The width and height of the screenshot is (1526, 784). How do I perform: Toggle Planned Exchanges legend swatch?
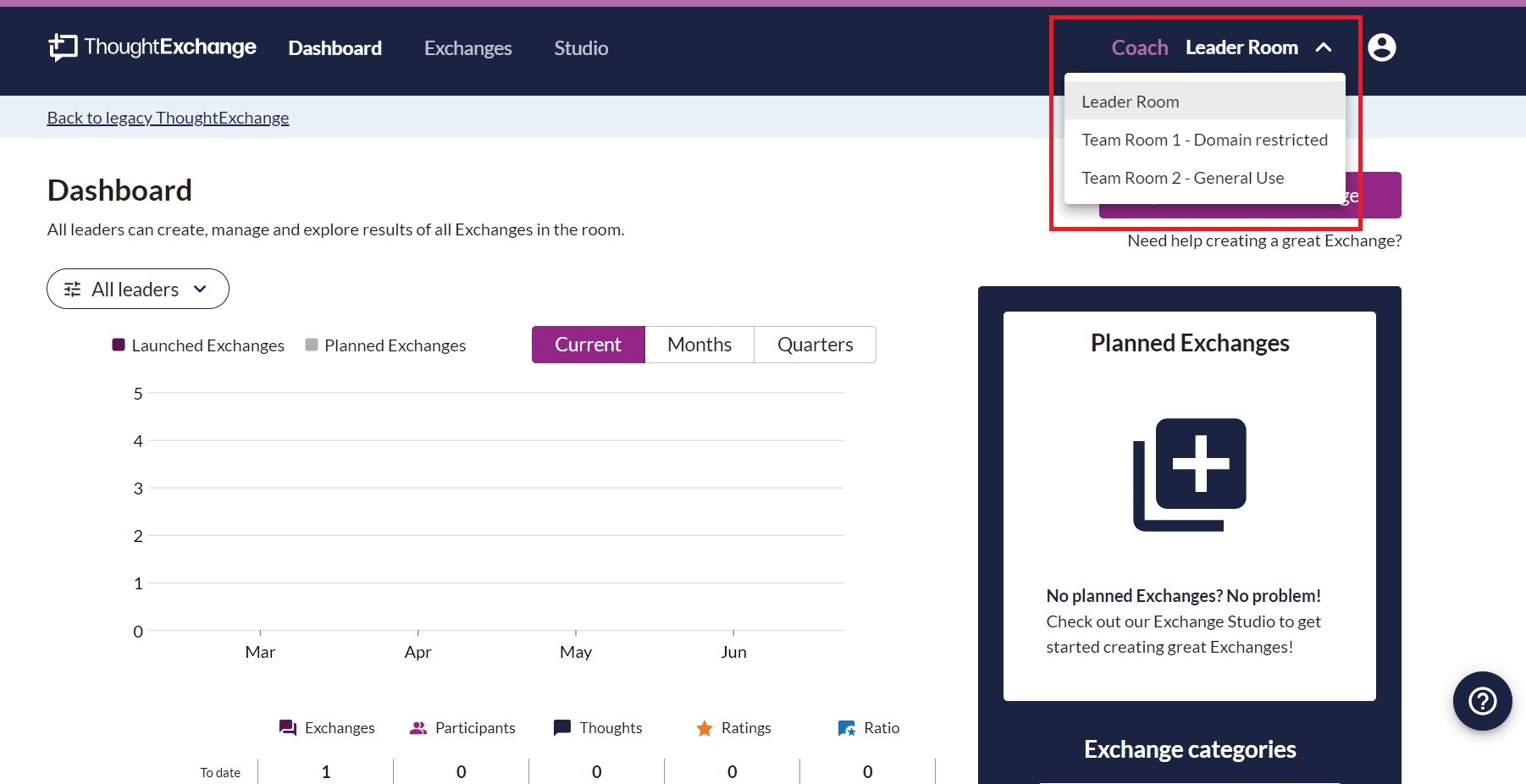[x=312, y=345]
